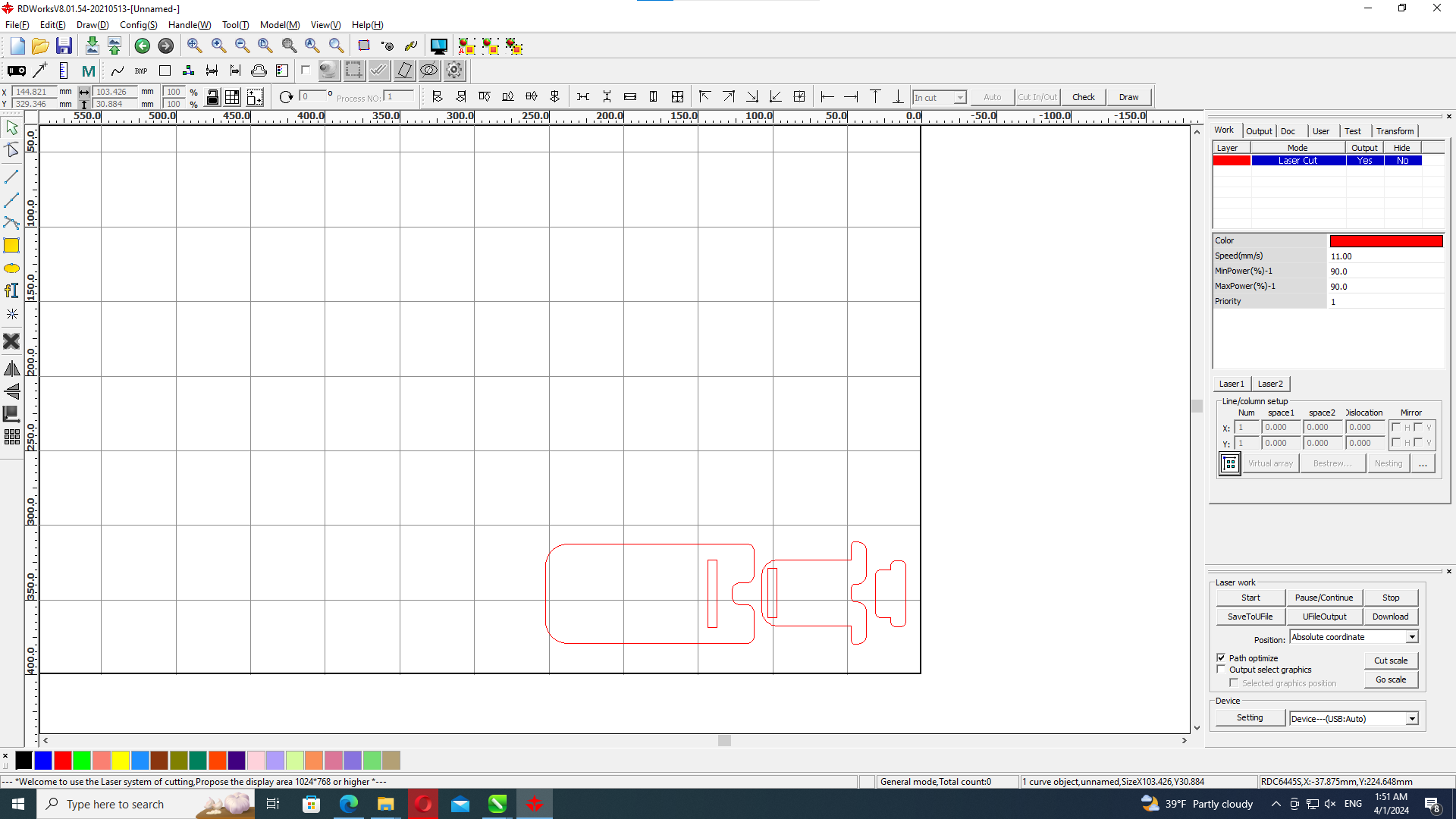Click the Windows Start button
1456x819 pixels.
[18, 804]
